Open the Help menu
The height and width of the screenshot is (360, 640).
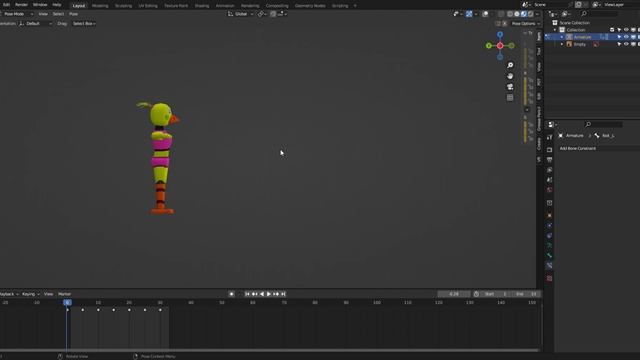point(57,5)
